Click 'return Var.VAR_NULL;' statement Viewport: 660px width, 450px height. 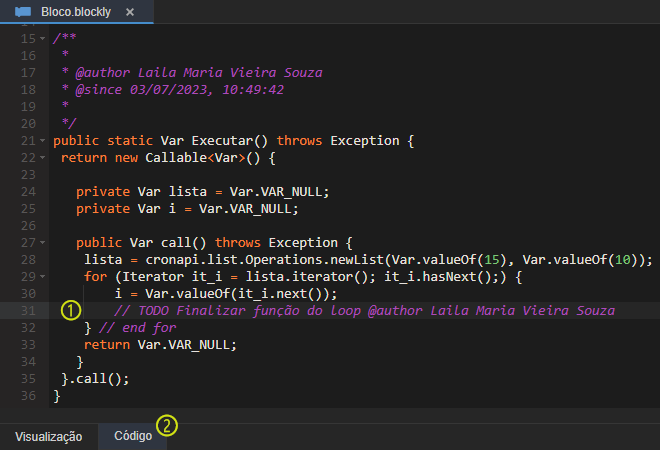(160, 345)
